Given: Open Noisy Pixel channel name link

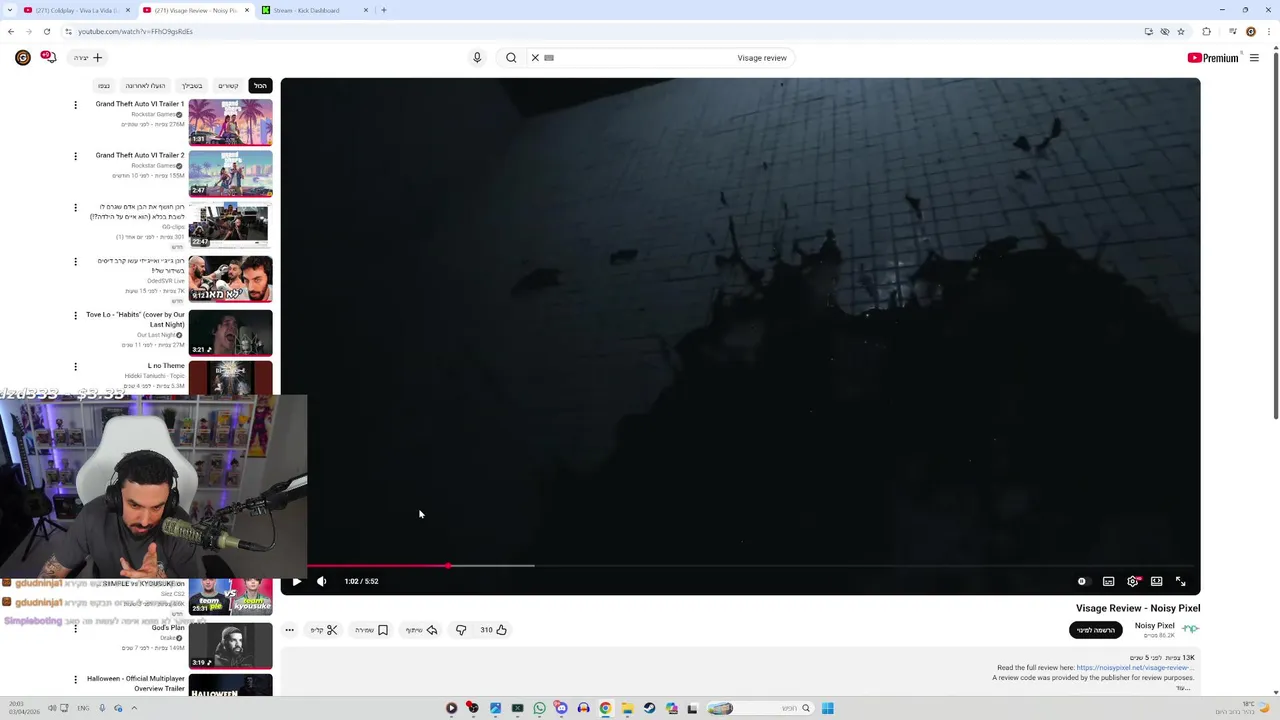Looking at the screenshot, I should [1154, 626].
